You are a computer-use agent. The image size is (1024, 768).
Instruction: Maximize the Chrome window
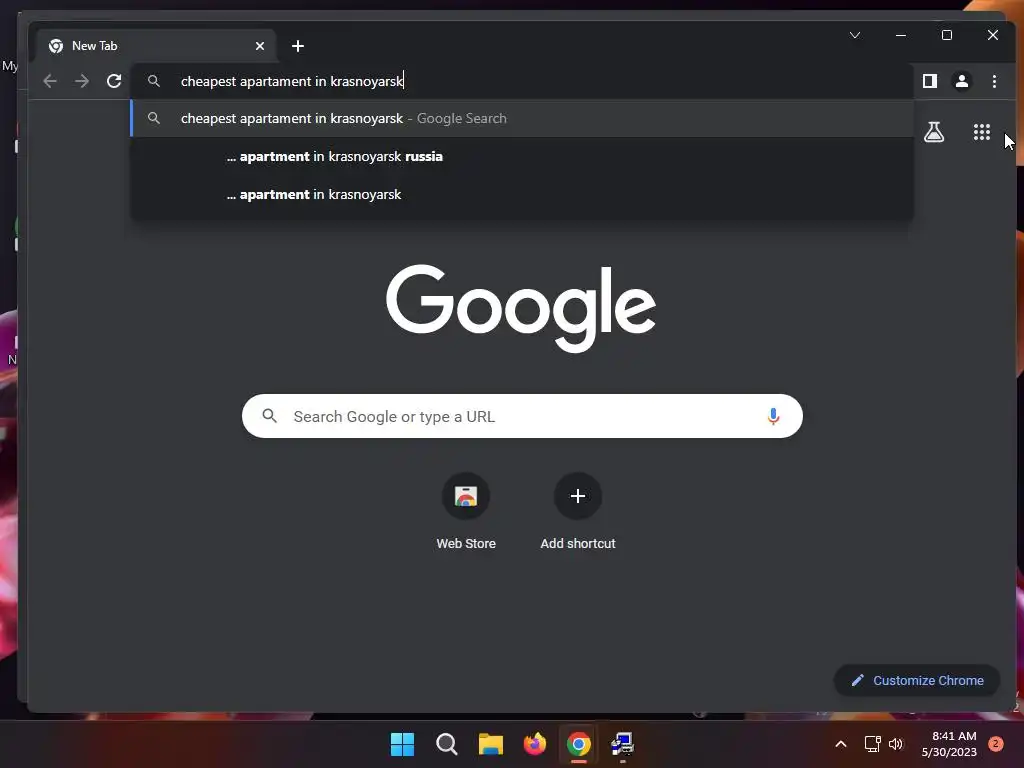(947, 35)
